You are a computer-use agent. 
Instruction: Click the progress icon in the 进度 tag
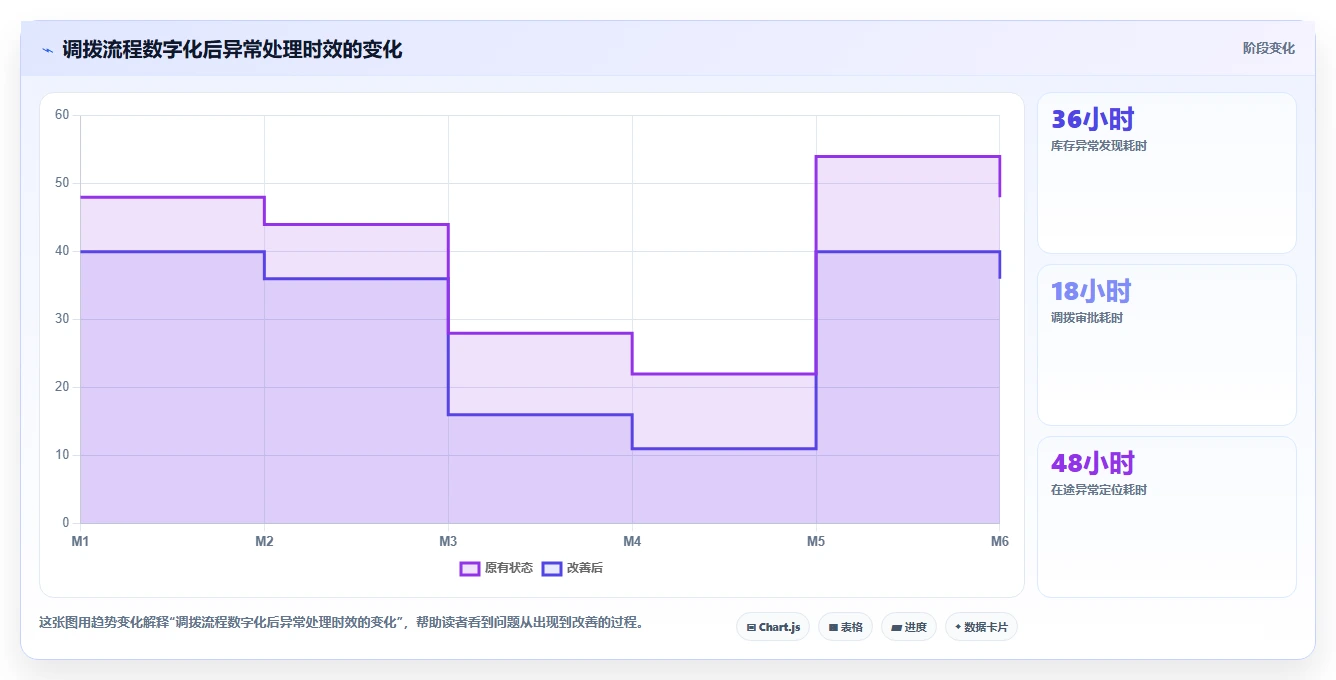coord(896,628)
